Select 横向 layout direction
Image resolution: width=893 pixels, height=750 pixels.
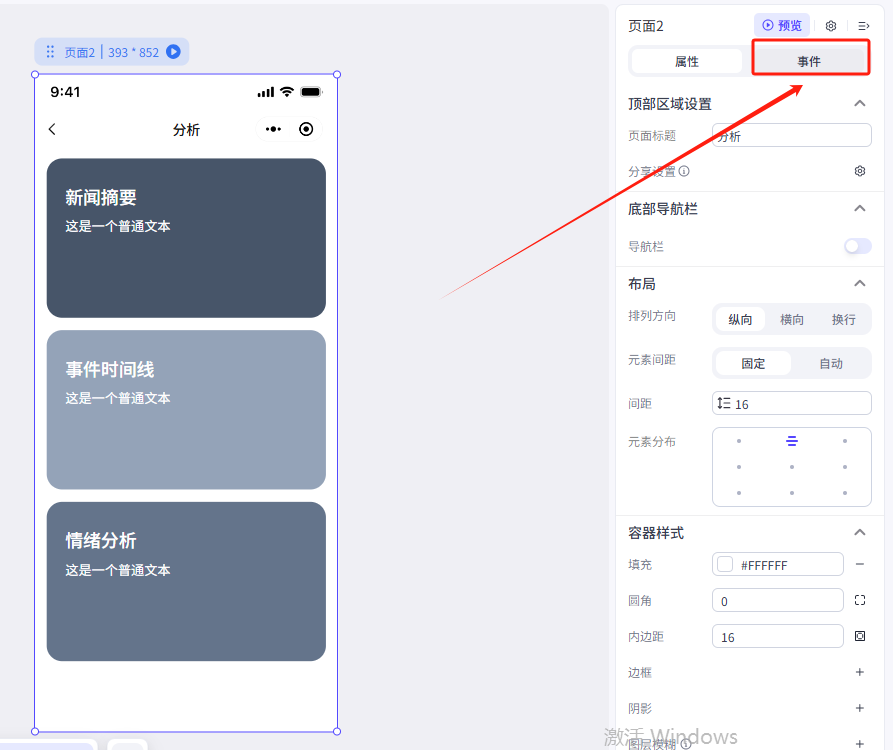(x=792, y=320)
